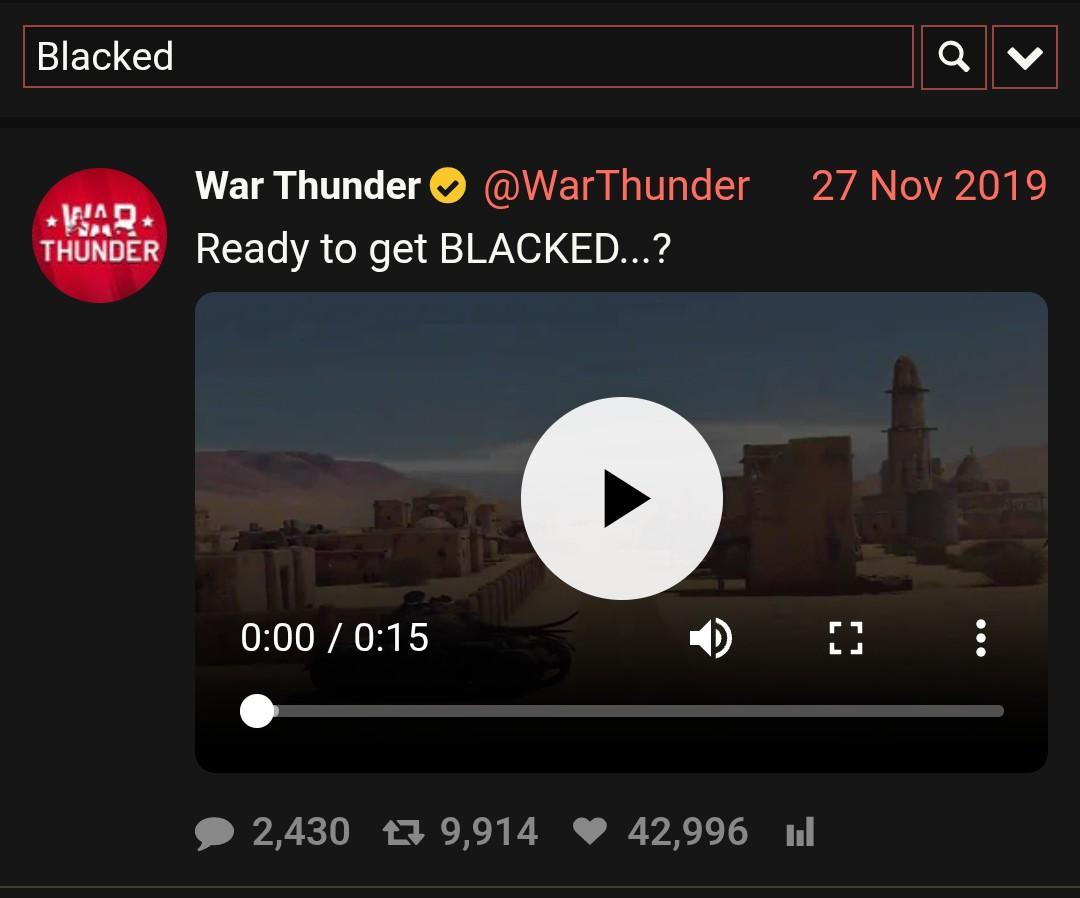Expand search options with chevron arrow
The height and width of the screenshot is (898, 1080).
[1024, 57]
